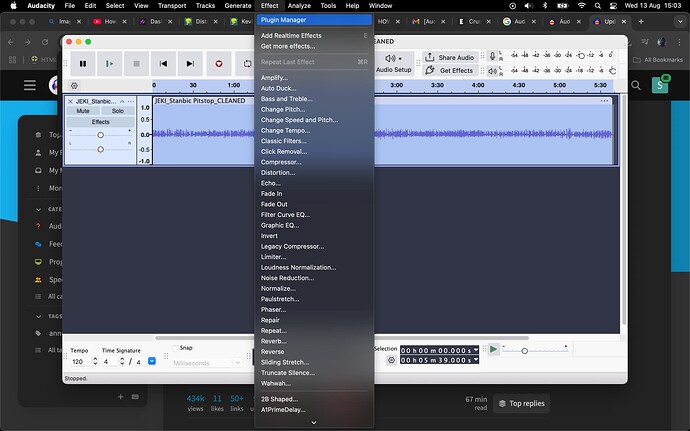The image size is (690, 431).
Task: Open selection end time format dropdown
Action: pos(476,360)
